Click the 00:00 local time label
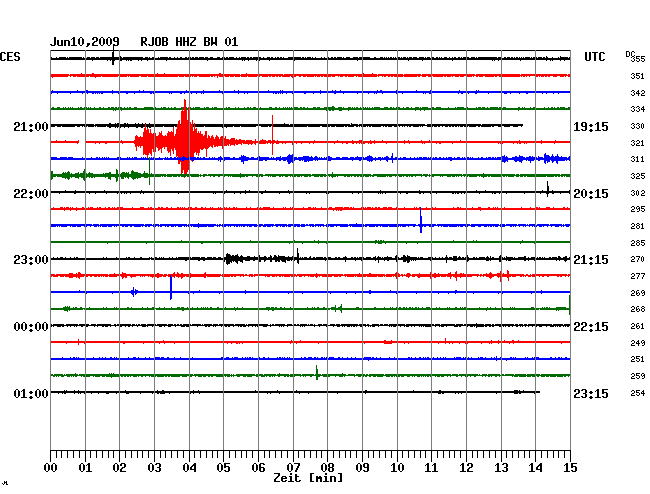This screenshot has width=650, height=494. pyautogui.click(x=31, y=327)
